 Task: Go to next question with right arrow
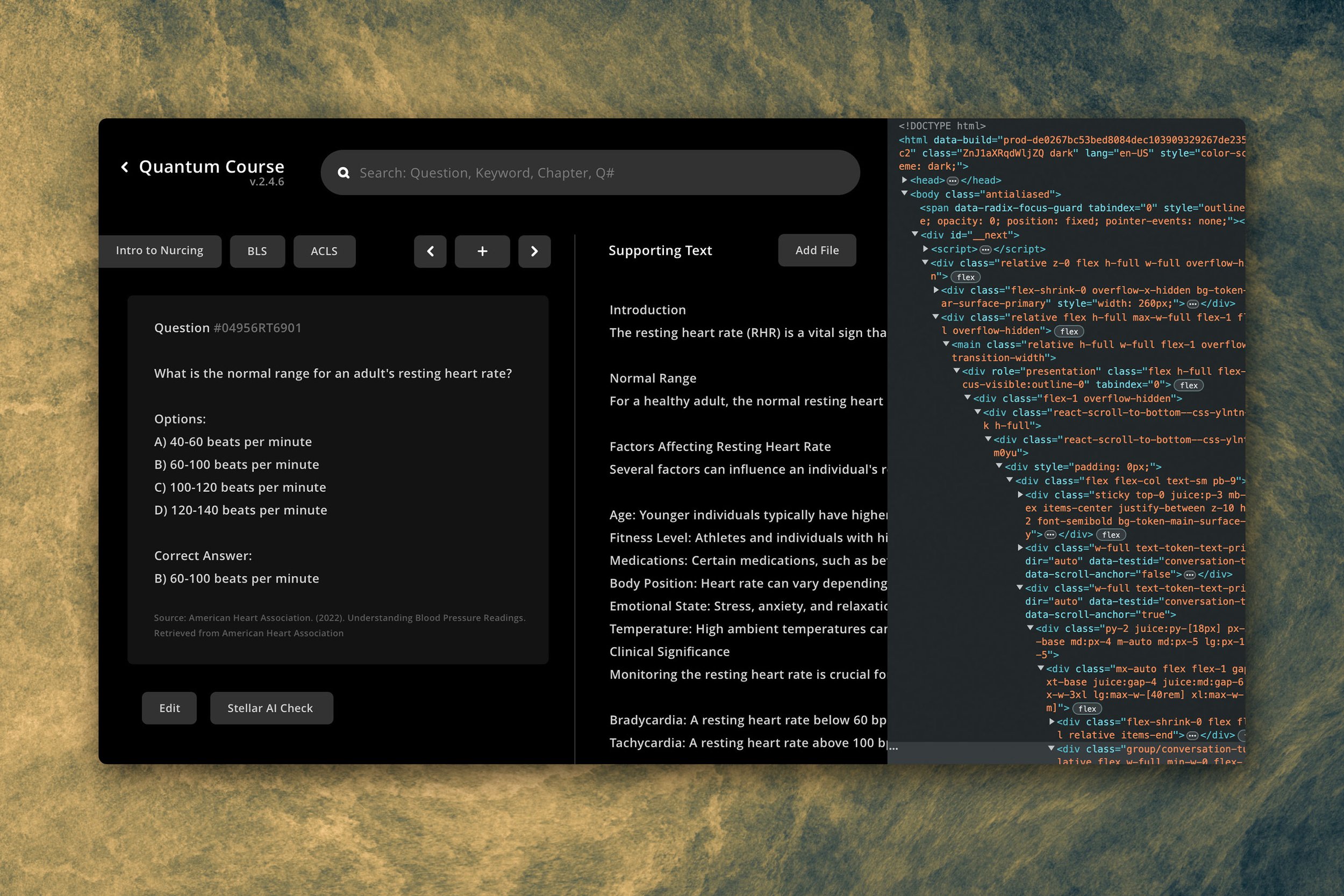534,252
